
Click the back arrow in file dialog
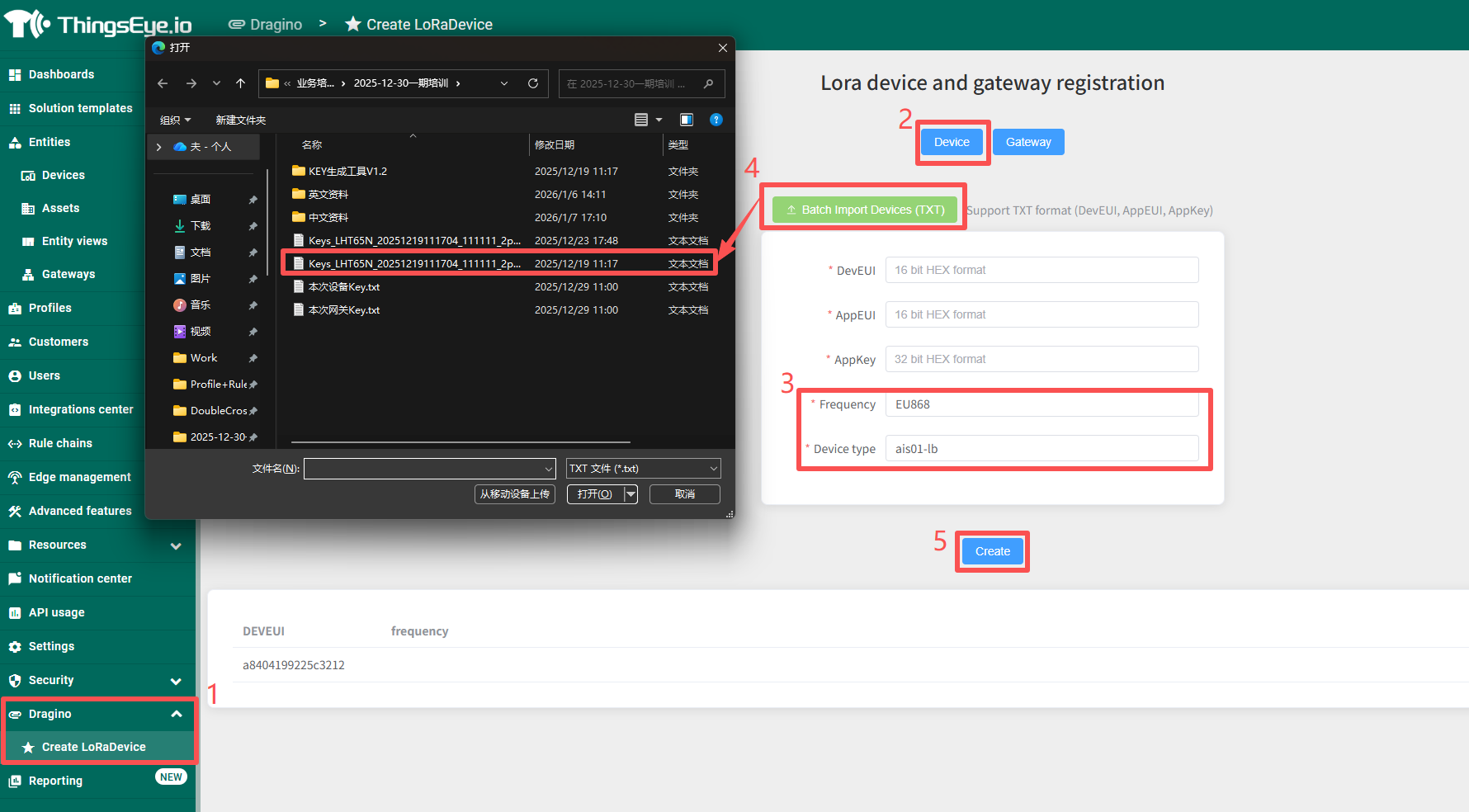click(163, 83)
